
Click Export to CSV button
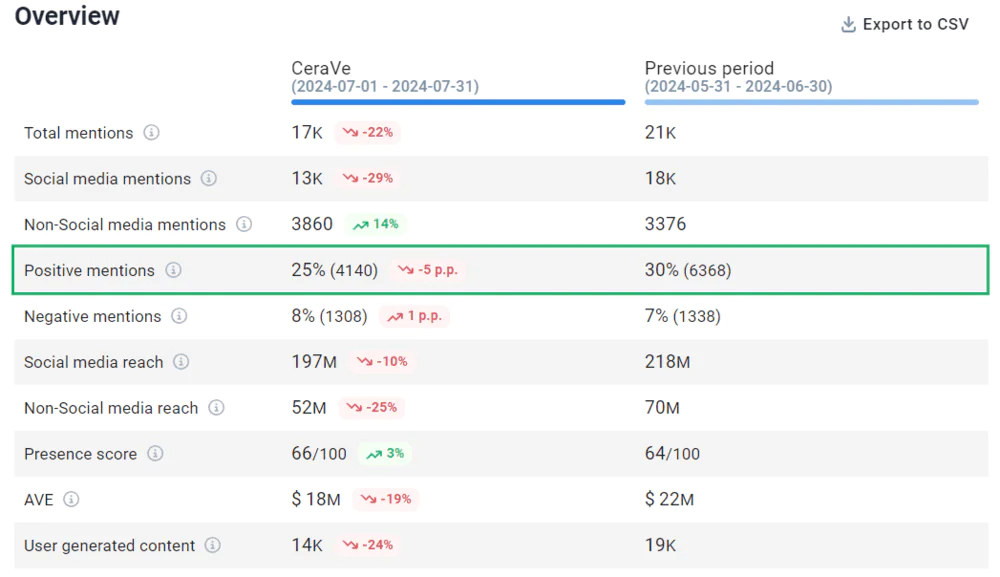[904, 24]
